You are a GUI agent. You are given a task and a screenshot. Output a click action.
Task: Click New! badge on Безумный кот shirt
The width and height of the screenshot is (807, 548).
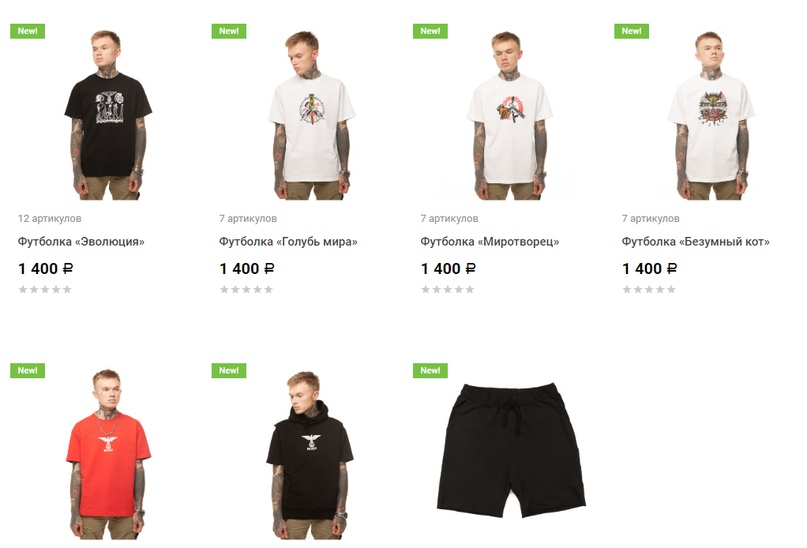[x=631, y=31]
